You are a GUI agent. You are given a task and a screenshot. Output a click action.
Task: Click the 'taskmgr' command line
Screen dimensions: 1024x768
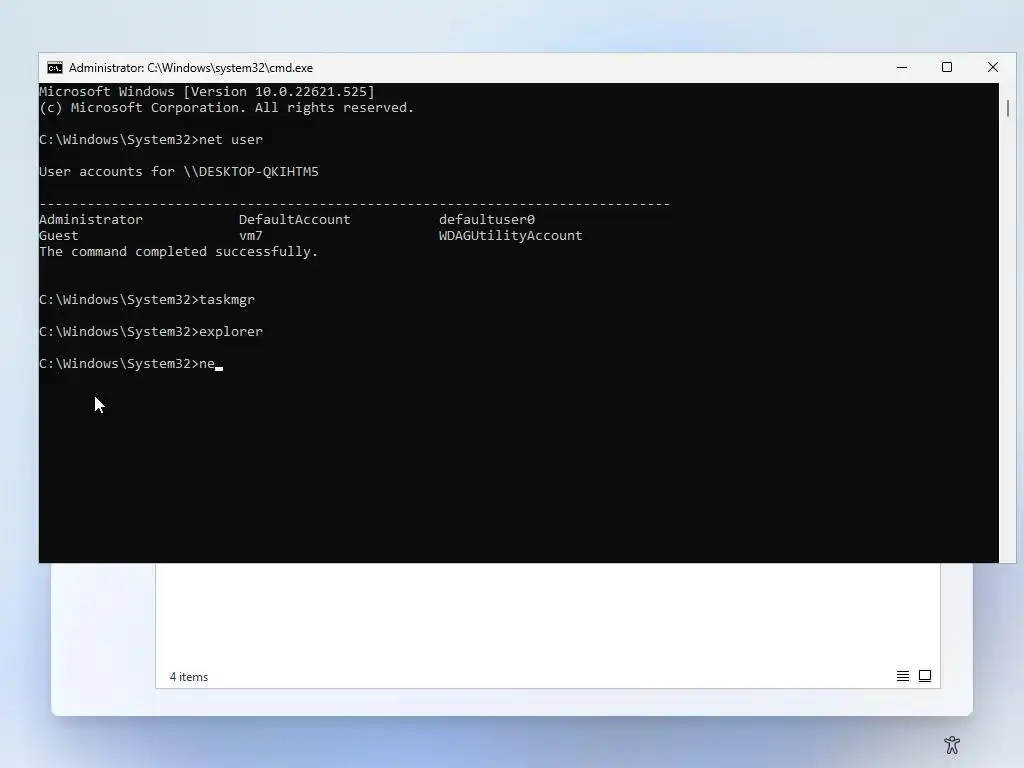[147, 300]
